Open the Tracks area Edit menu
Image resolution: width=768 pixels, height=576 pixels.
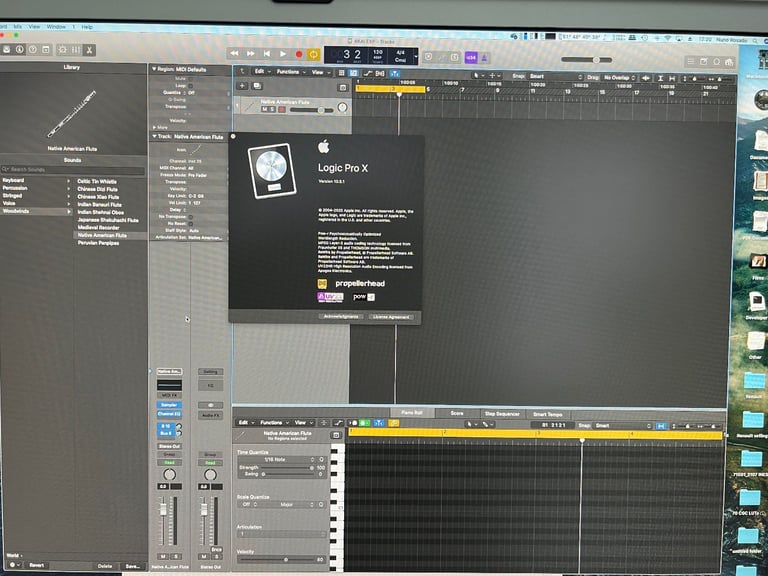262,72
